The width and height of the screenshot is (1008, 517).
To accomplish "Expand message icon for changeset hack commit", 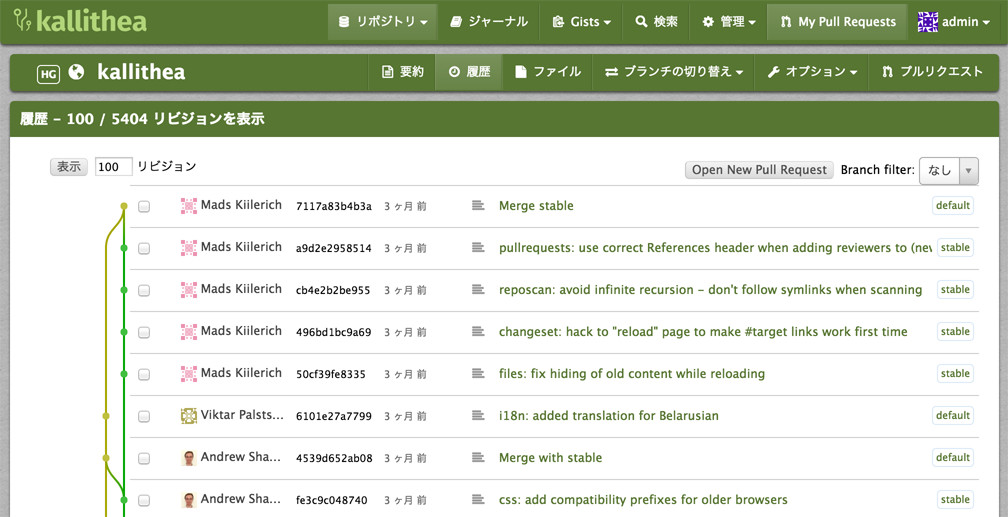I will click(x=478, y=332).
